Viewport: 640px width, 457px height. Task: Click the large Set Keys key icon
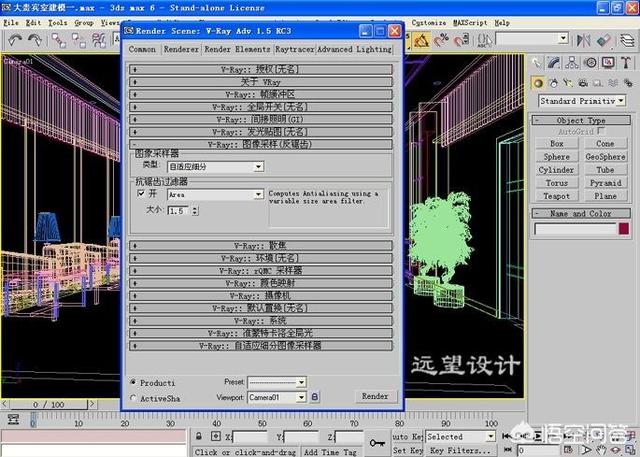click(377, 442)
